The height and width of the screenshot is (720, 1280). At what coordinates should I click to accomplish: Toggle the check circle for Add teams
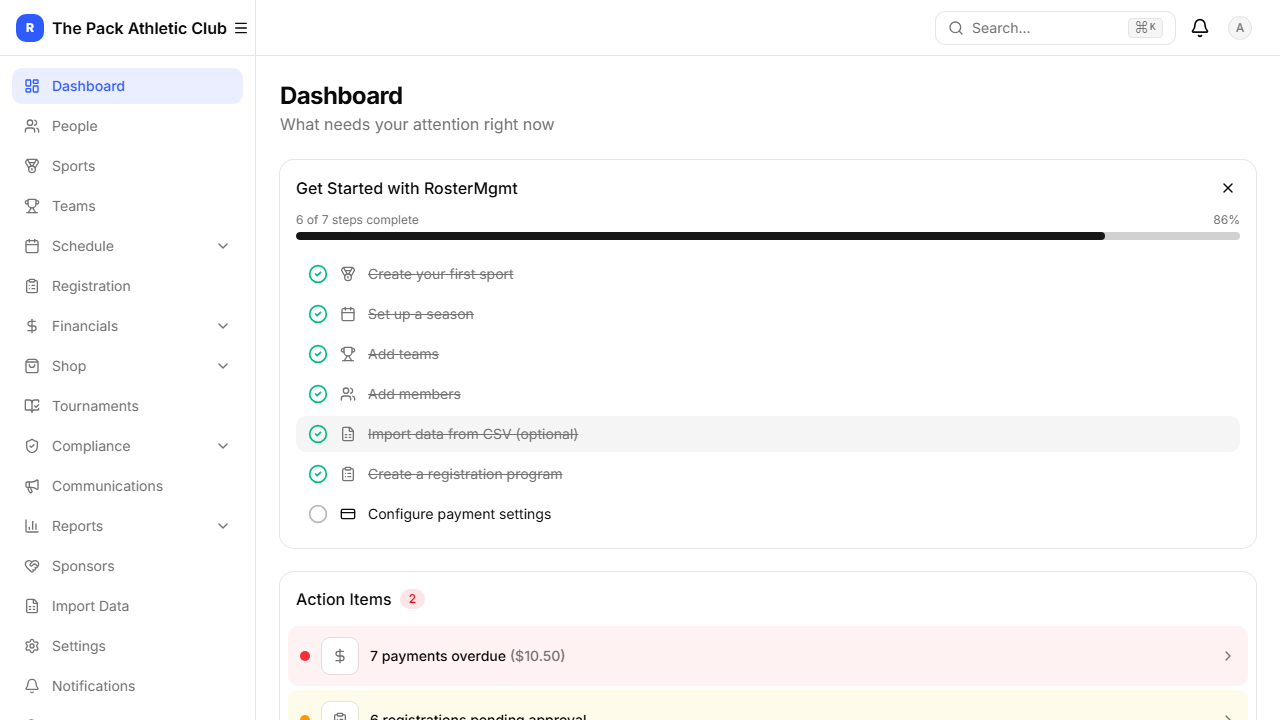[x=318, y=354]
